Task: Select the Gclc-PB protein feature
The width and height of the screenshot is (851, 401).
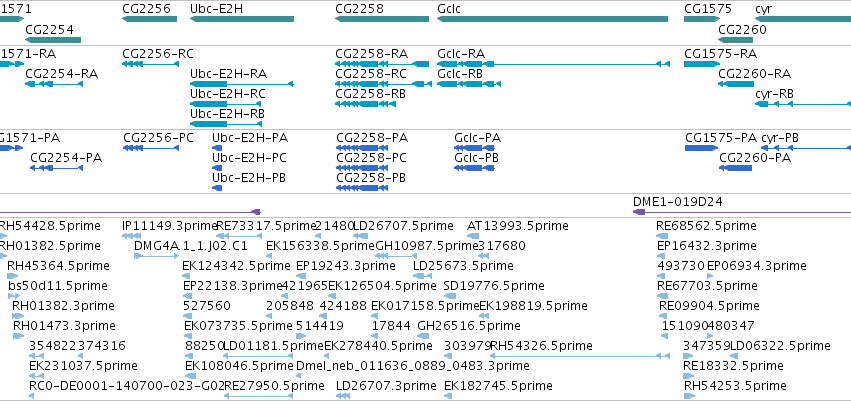Action: (474, 168)
